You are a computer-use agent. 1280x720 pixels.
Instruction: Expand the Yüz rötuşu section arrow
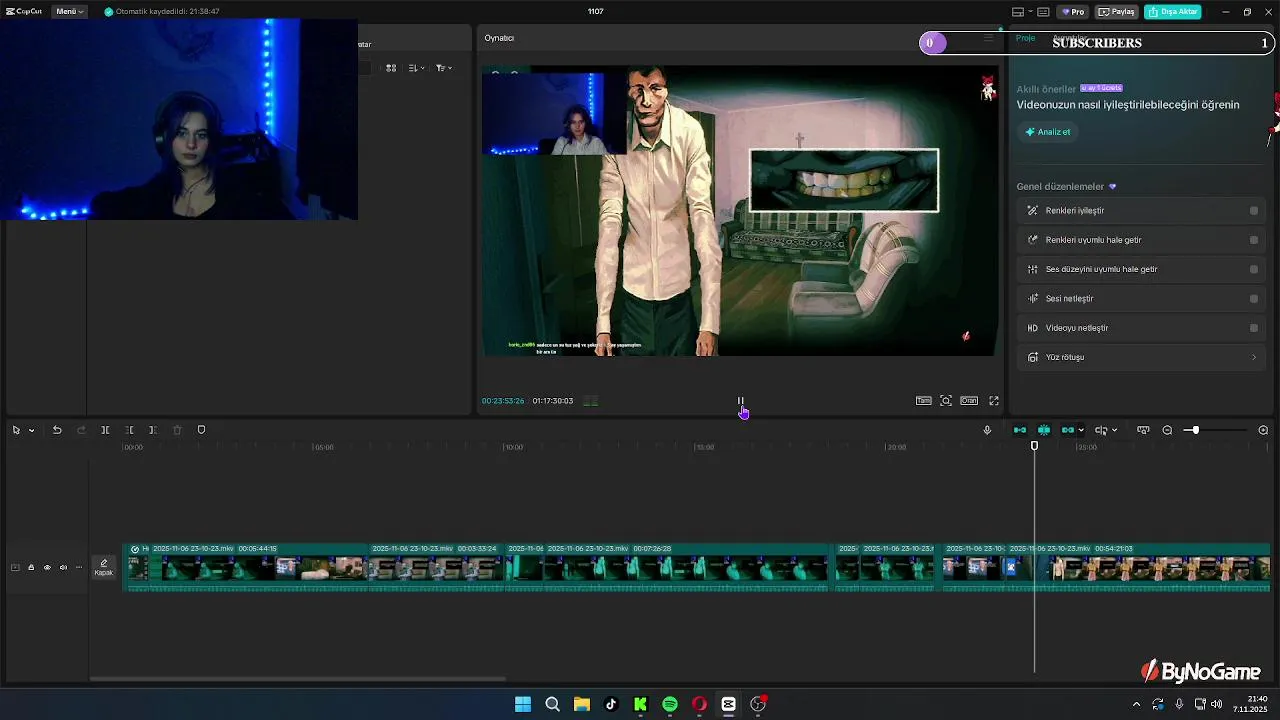[1254, 357]
